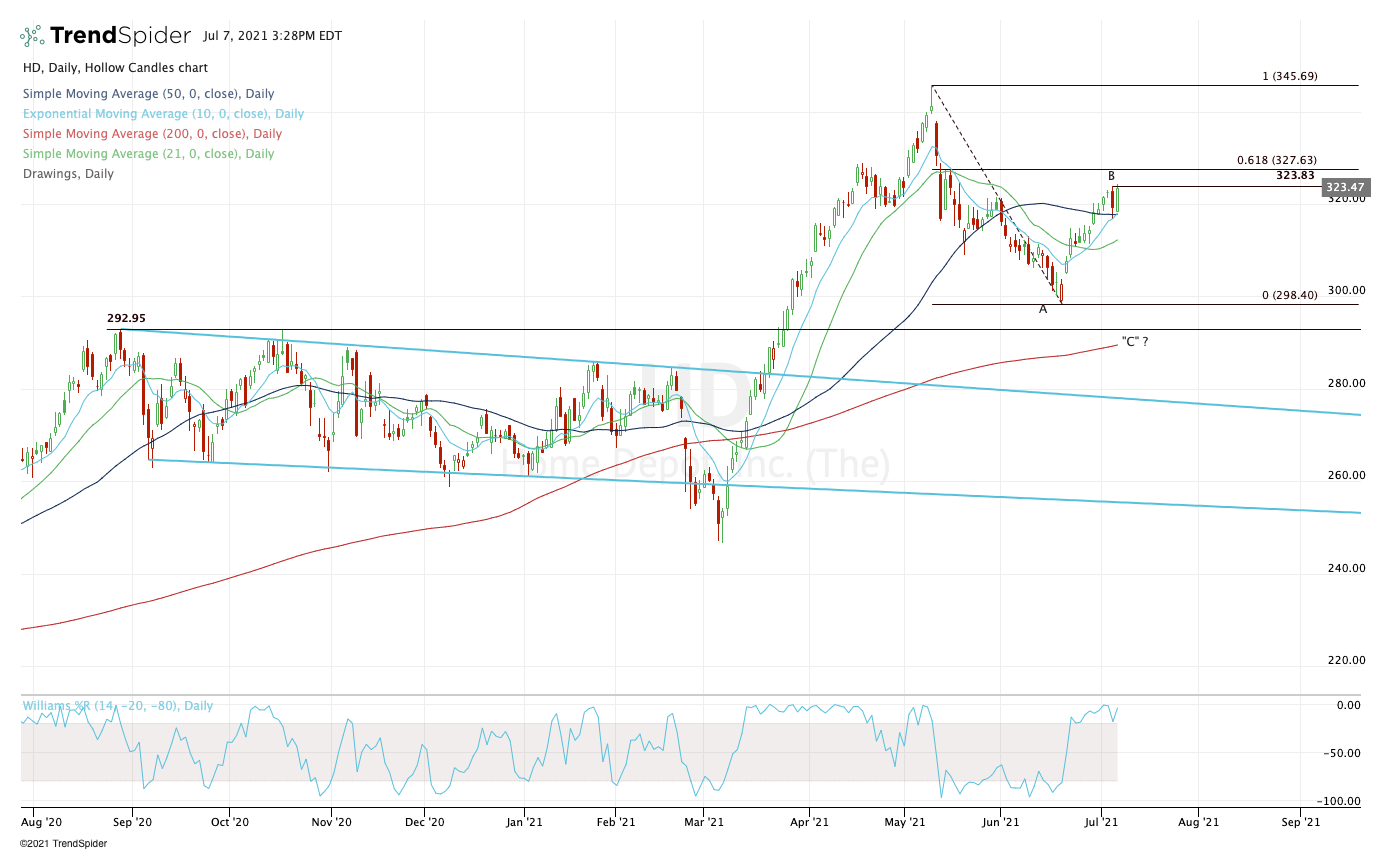1391x853 pixels.
Task: Select the Williams %R indicator label
Action: point(118,706)
